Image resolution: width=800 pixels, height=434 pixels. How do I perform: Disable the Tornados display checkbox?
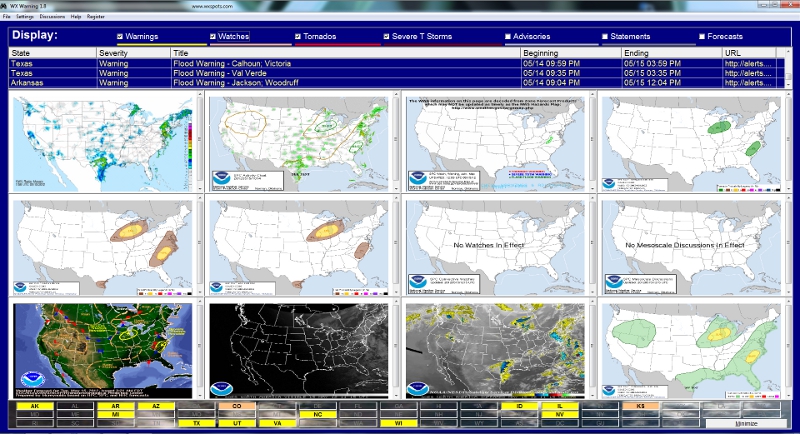[x=298, y=37]
